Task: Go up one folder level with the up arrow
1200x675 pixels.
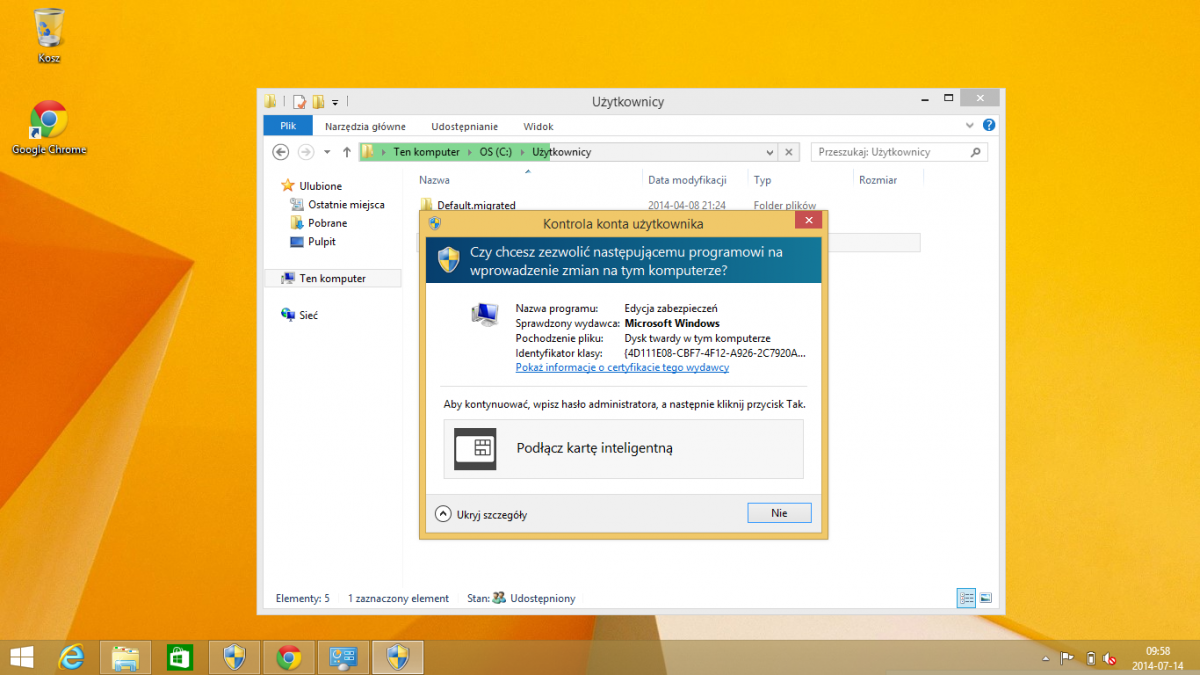Action: 347,152
